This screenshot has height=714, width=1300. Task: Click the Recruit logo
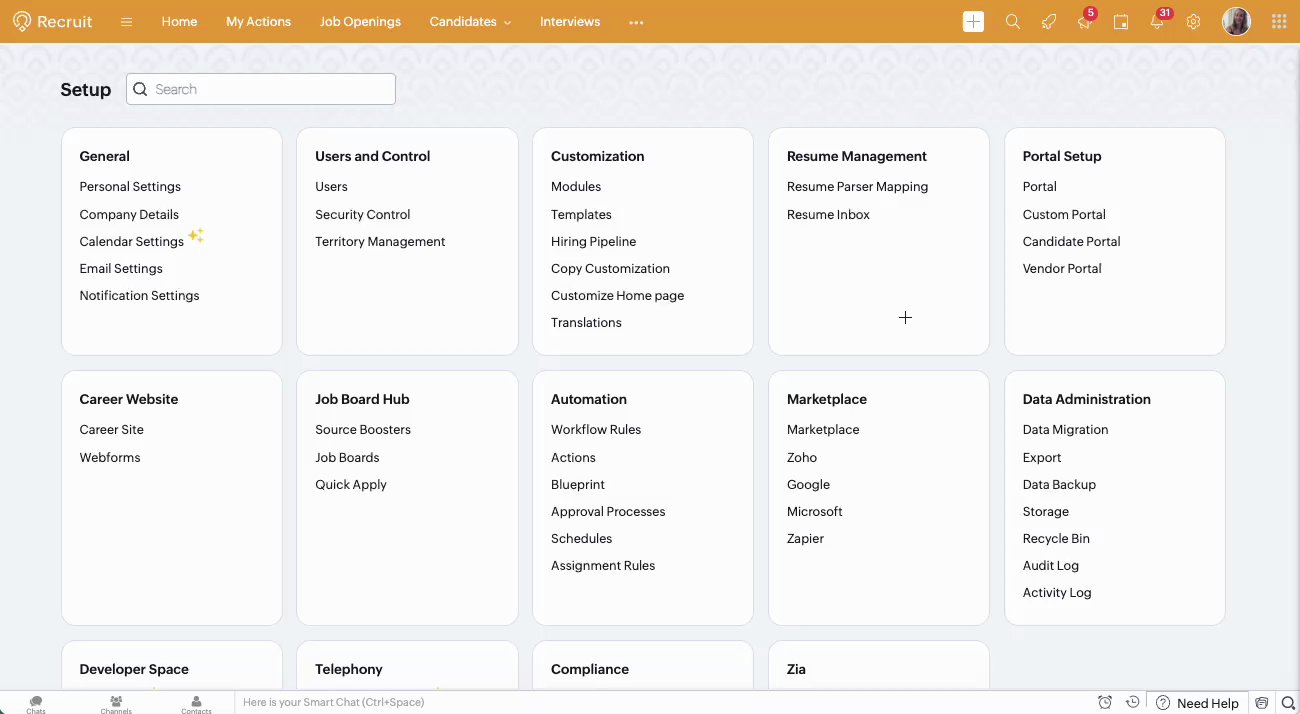click(x=52, y=21)
